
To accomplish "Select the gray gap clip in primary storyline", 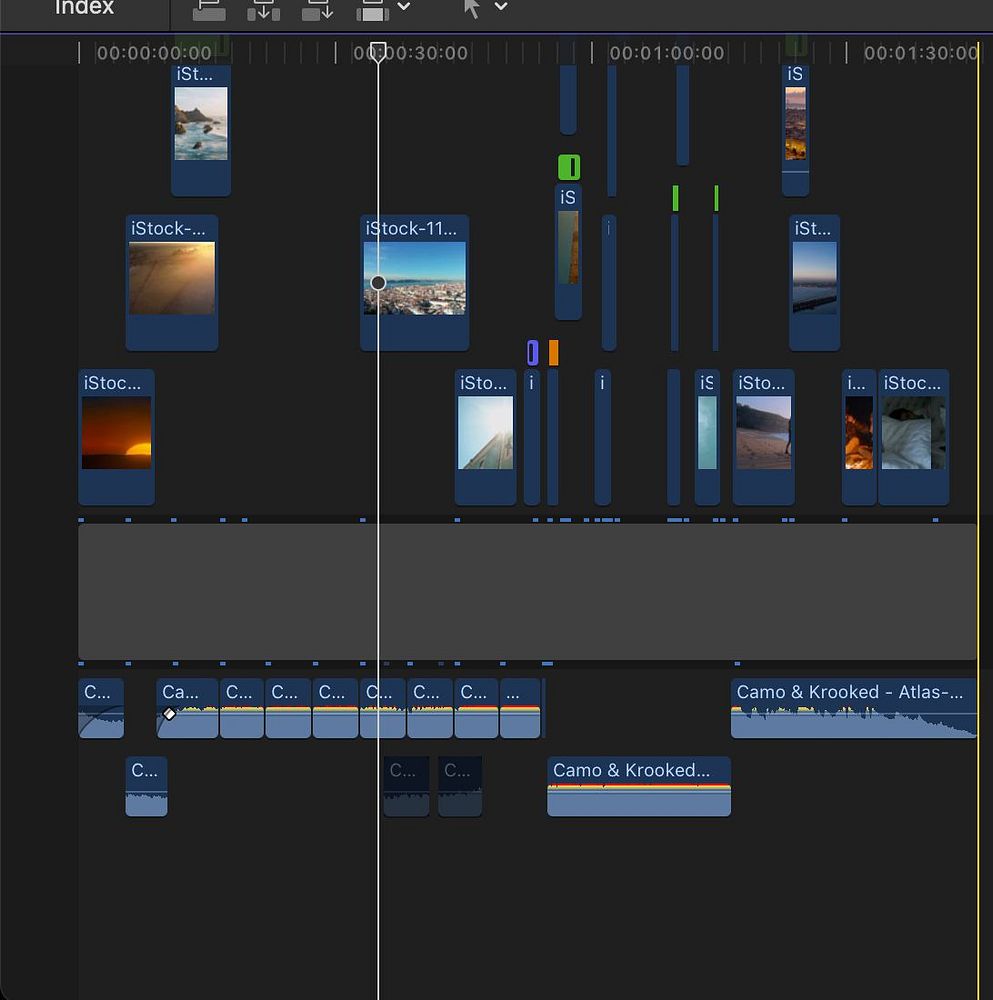I will tap(527, 592).
